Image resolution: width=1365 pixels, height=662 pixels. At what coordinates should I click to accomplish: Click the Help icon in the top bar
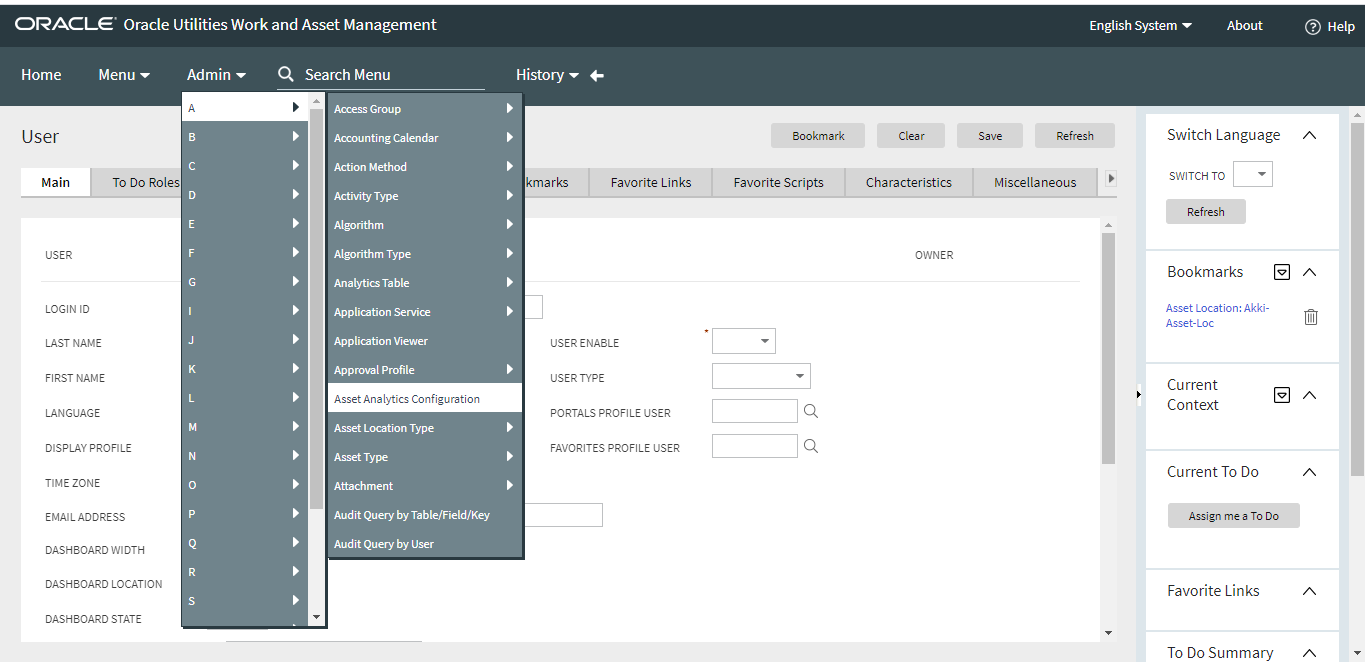[1311, 26]
